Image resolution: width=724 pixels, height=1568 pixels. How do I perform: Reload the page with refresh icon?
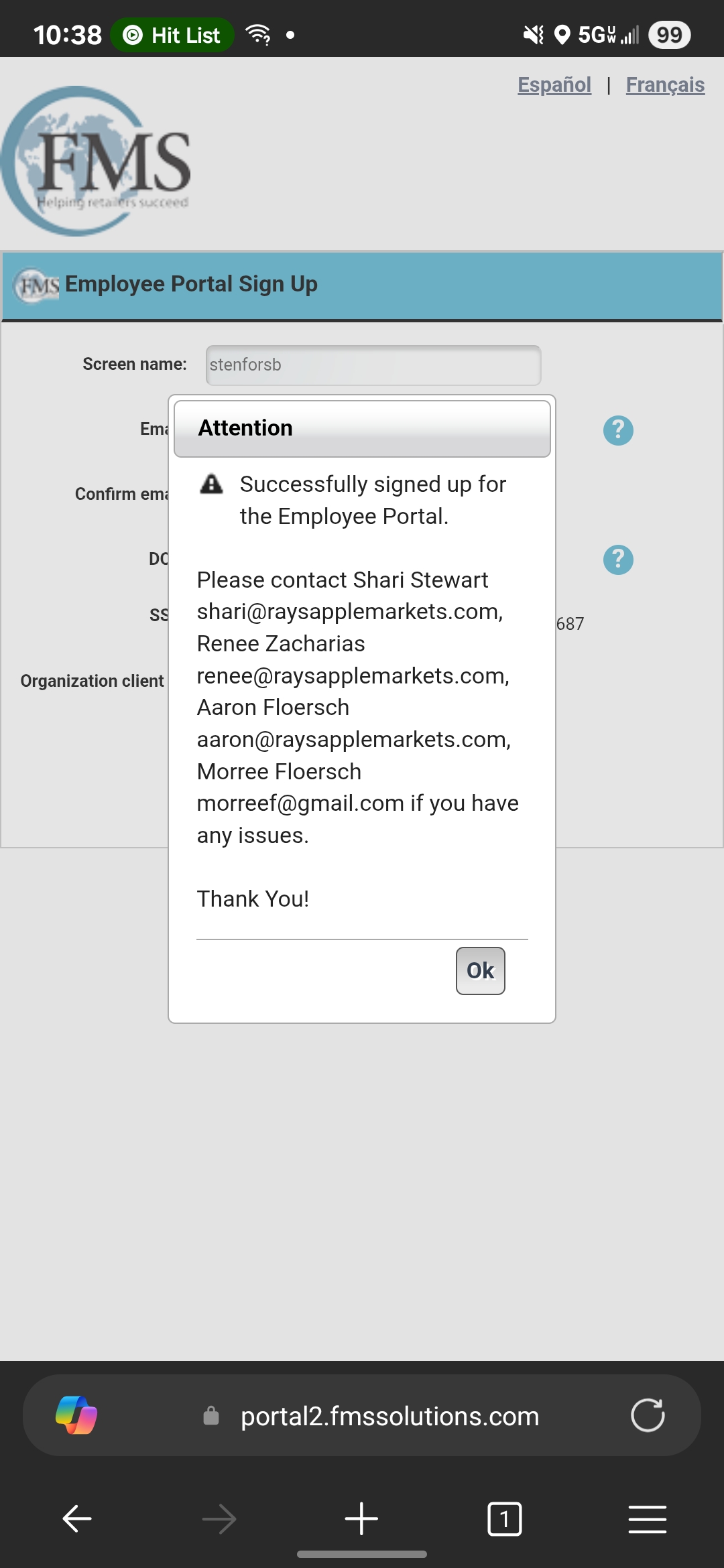648,1415
